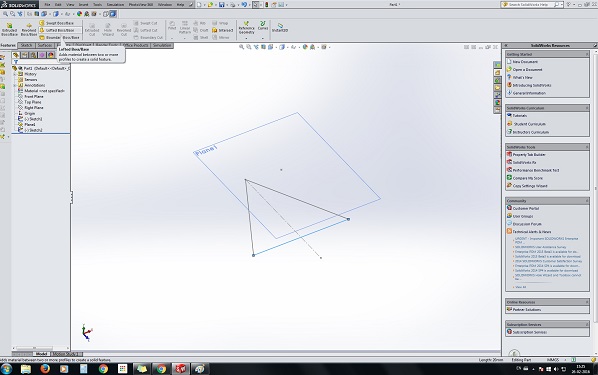Collapse the Online Resources section

click(x=587, y=302)
